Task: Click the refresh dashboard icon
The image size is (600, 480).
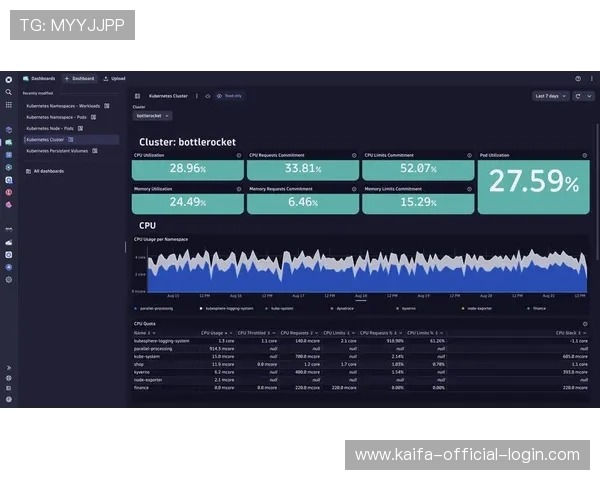Action: [x=578, y=96]
